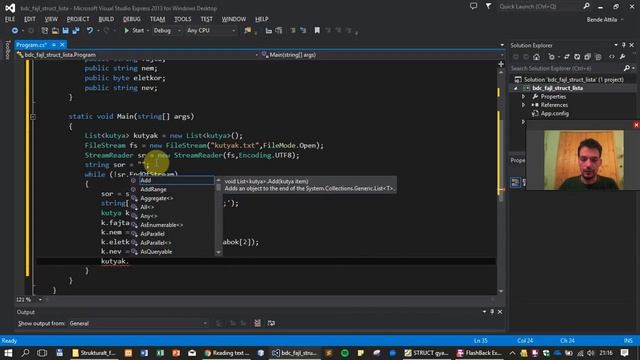Open the bdc_fajl_struct_lista.Program class dropdown

[x=138, y=55]
